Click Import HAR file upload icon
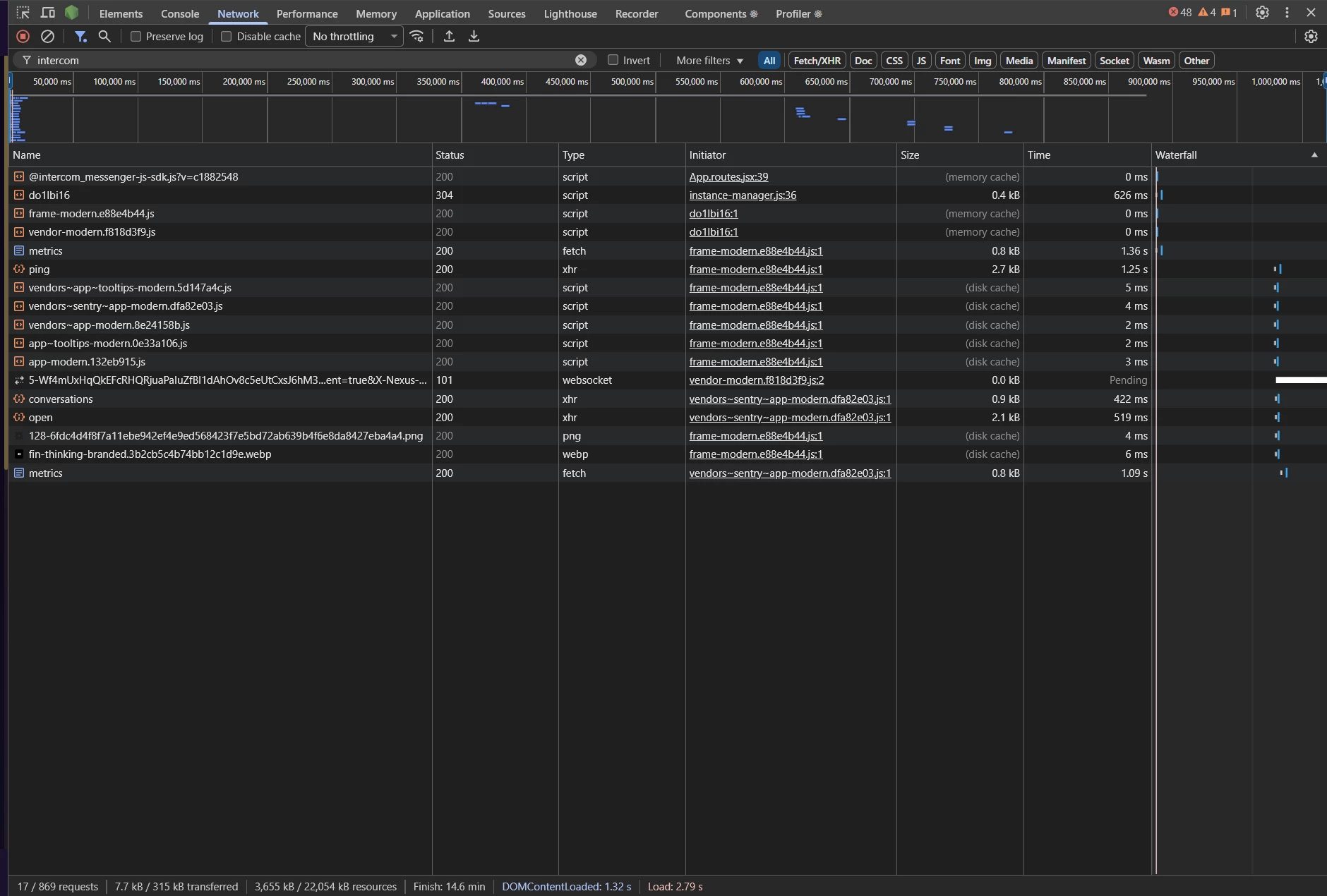Viewport: 1327px width, 896px height. [x=449, y=37]
